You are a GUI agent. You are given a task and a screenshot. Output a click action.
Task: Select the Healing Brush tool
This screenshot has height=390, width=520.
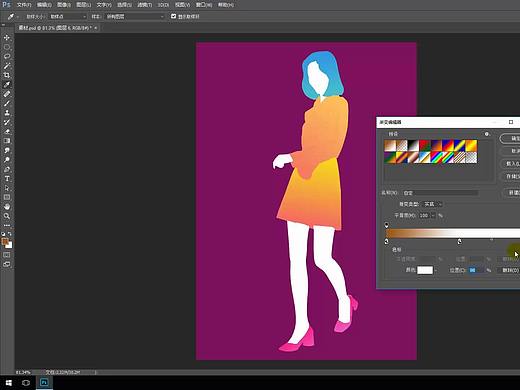coord(7,94)
